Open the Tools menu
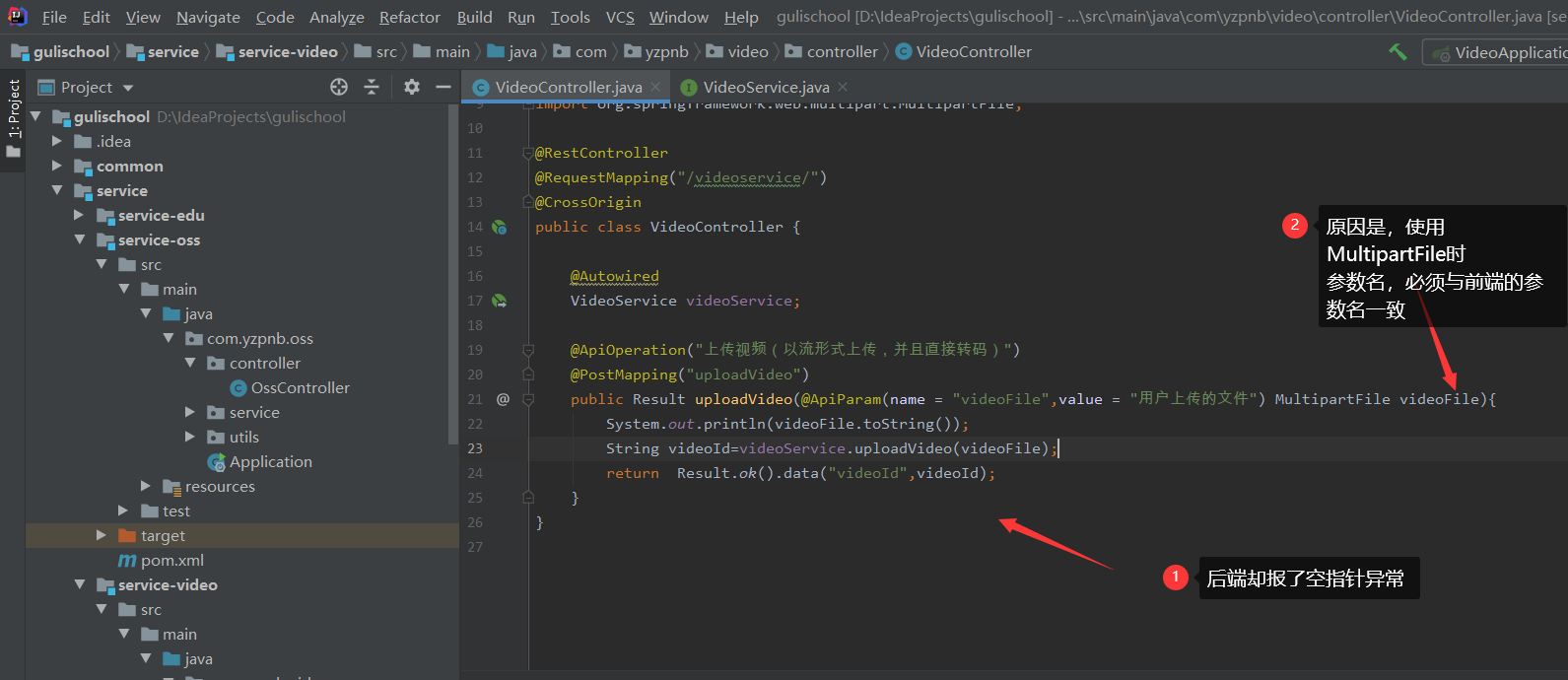 click(570, 17)
